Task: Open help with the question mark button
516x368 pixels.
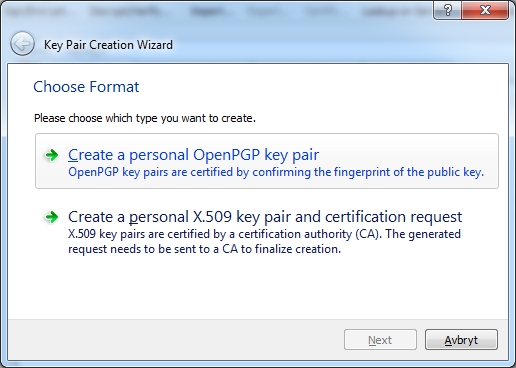Action: [447, 10]
